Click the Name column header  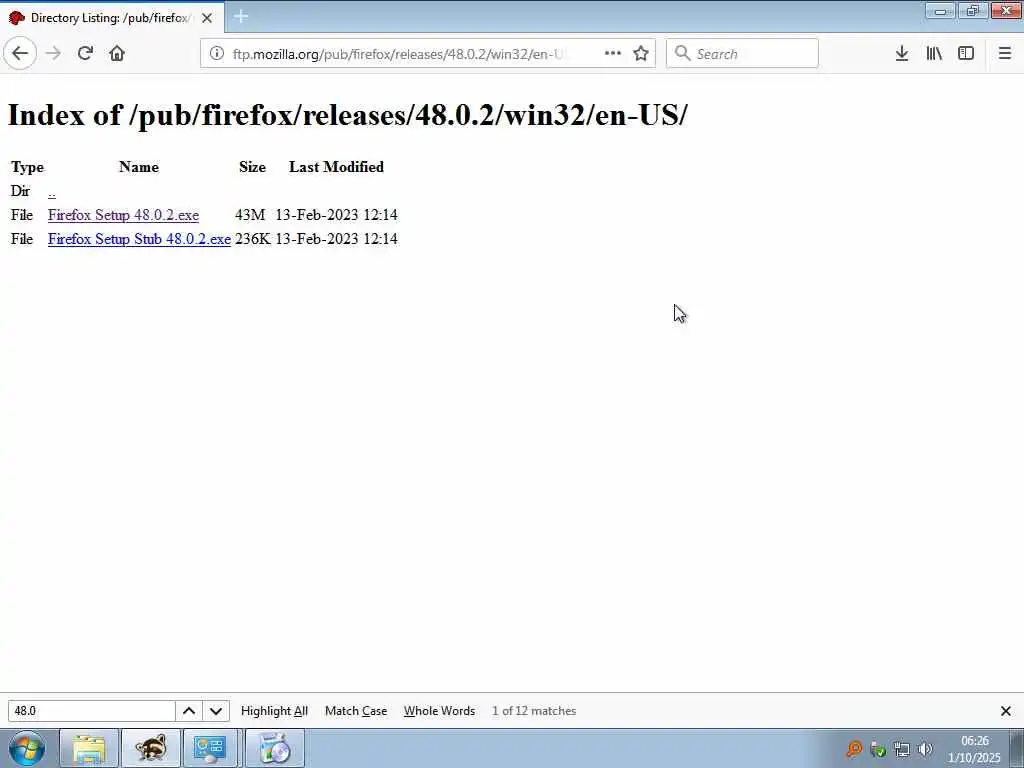[x=139, y=167]
